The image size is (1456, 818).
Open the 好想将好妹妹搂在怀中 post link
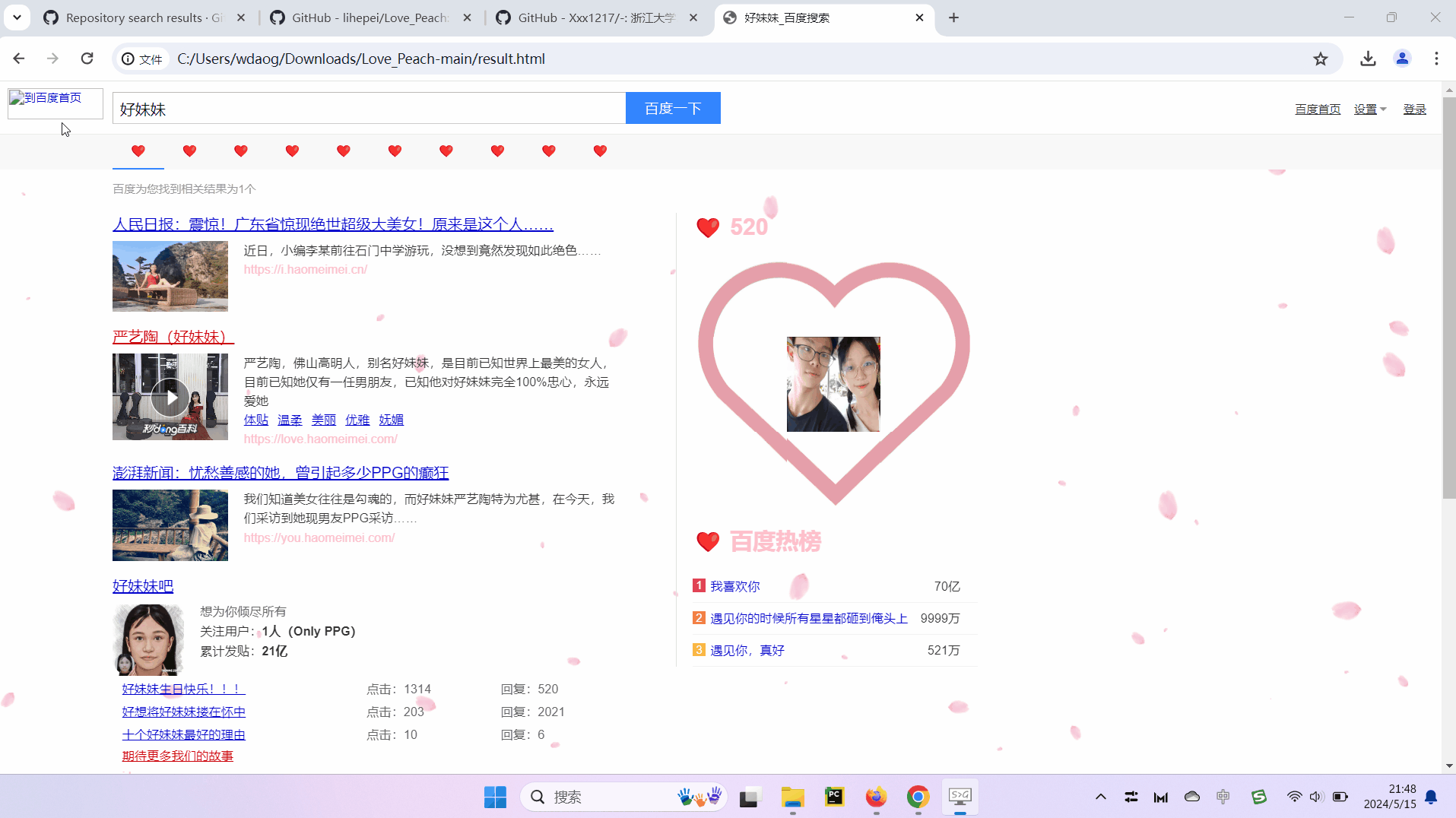point(184,712)
